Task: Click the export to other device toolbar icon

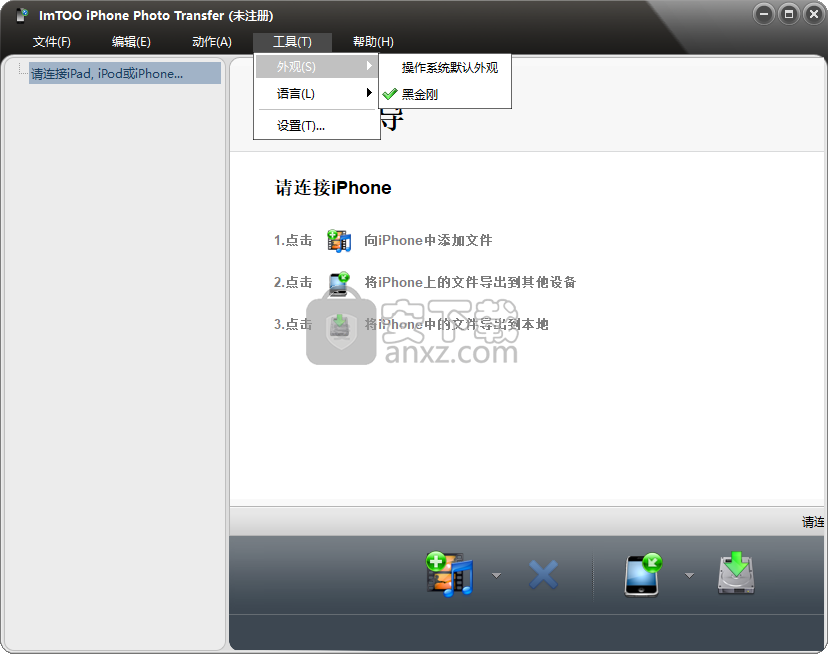Action: (x=643, y=575)
